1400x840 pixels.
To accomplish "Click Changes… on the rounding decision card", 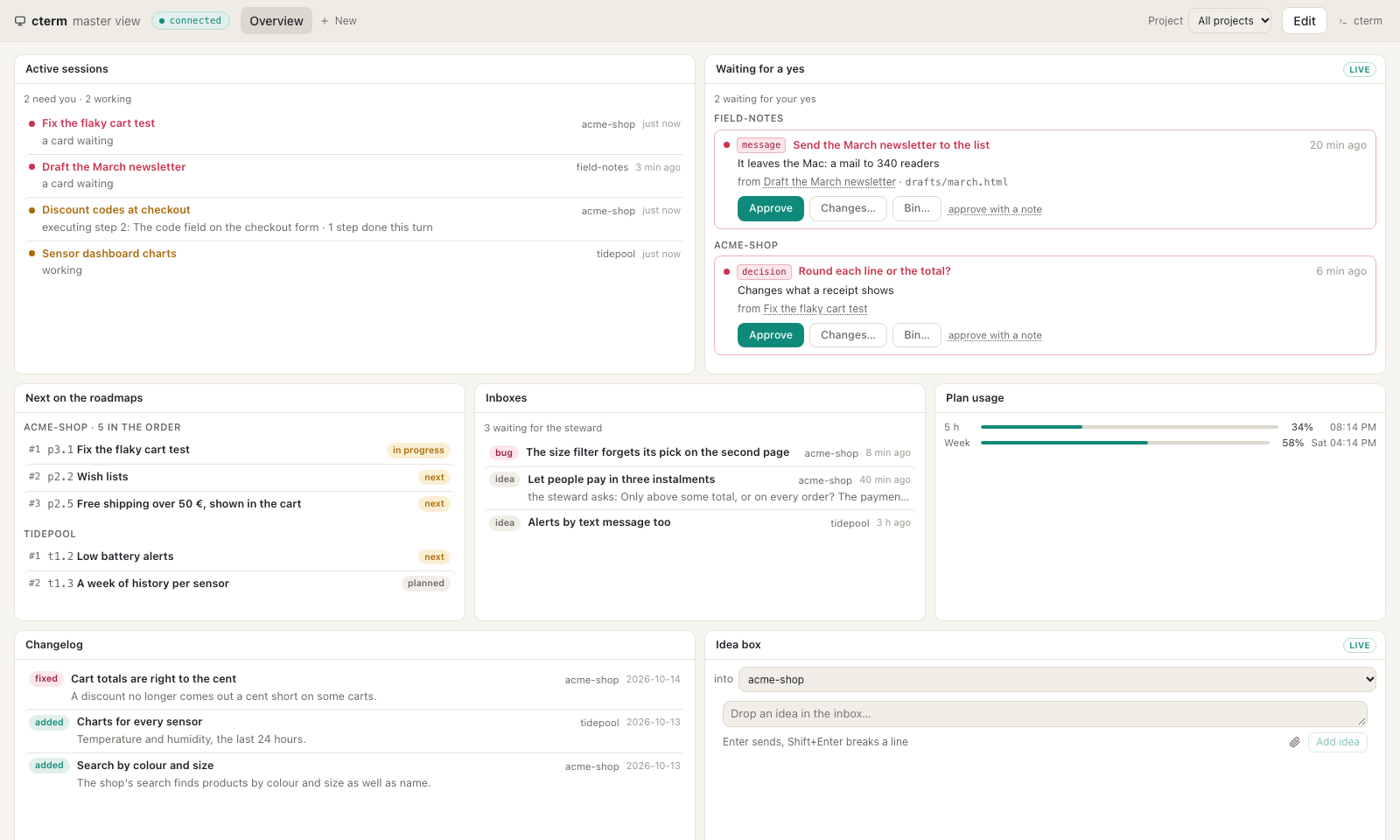I will click(x=848, y=335).
